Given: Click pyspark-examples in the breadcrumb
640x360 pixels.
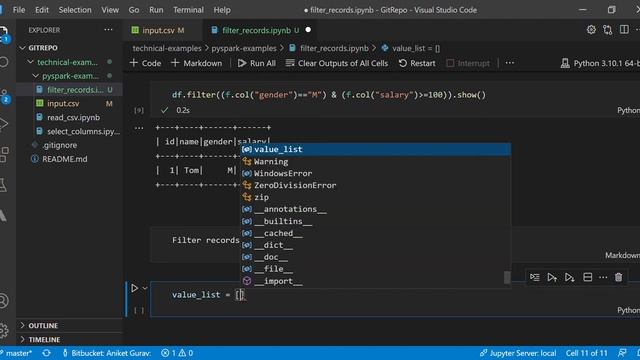Looking at the screenshot, I should tap(244, 48).
